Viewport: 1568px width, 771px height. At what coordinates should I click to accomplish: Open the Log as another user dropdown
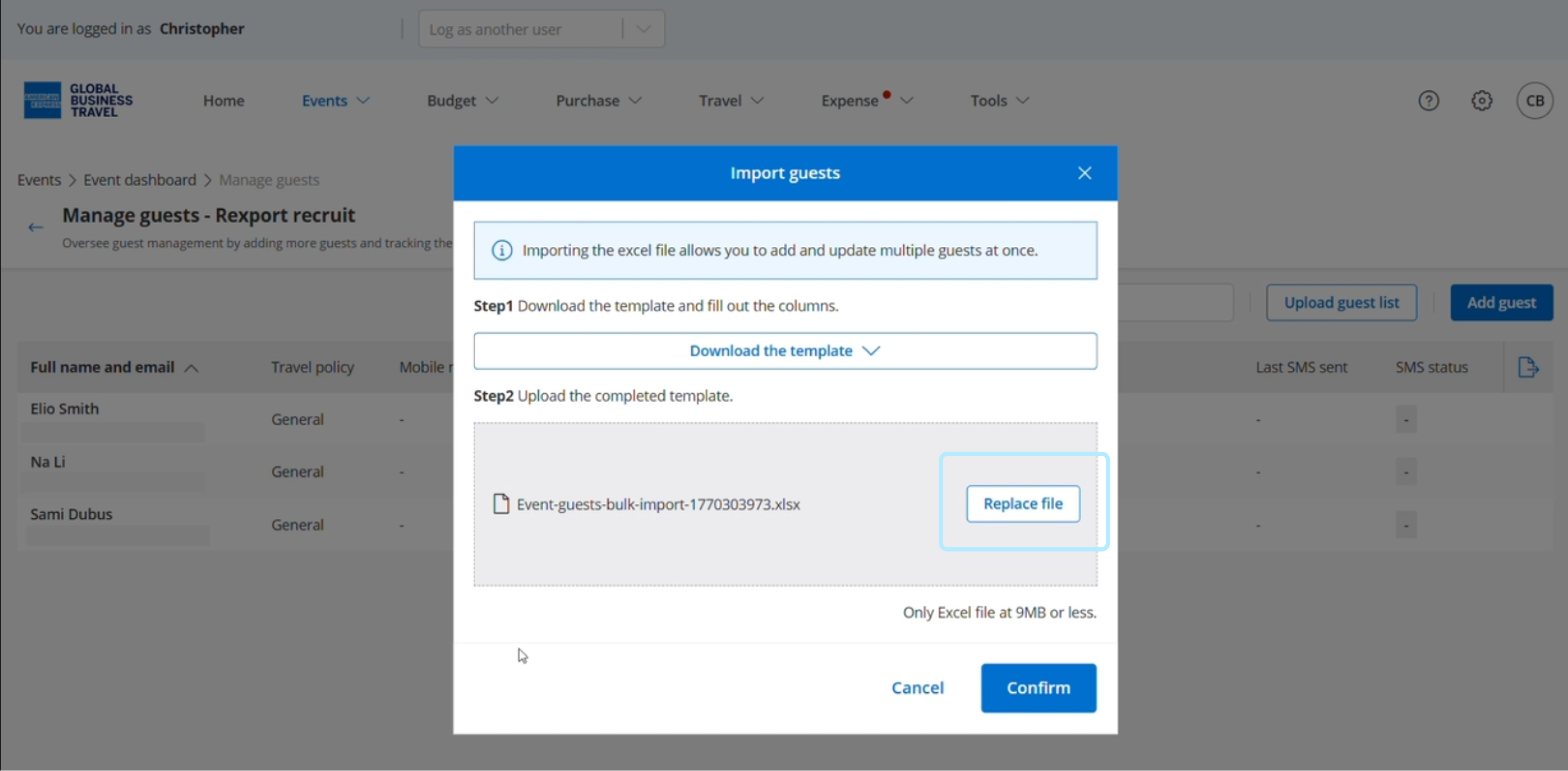pos(541,29)
